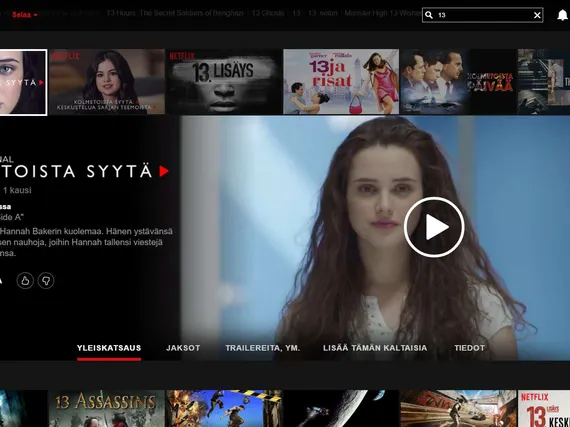Viewport: 570px width, 427px height.
Task: Click the 13 Hours Secret Soldiers suggestion link
Action: point(175,13)
